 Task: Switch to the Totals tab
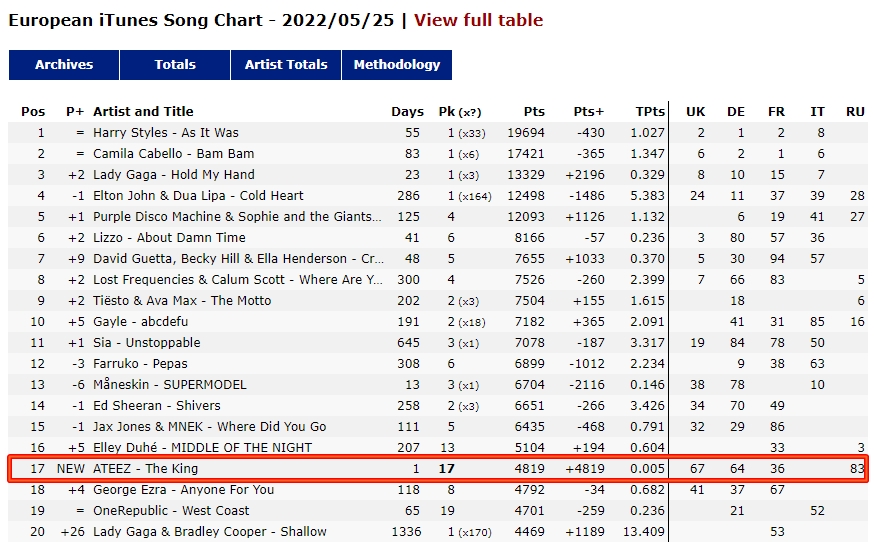tap(175, 65)
